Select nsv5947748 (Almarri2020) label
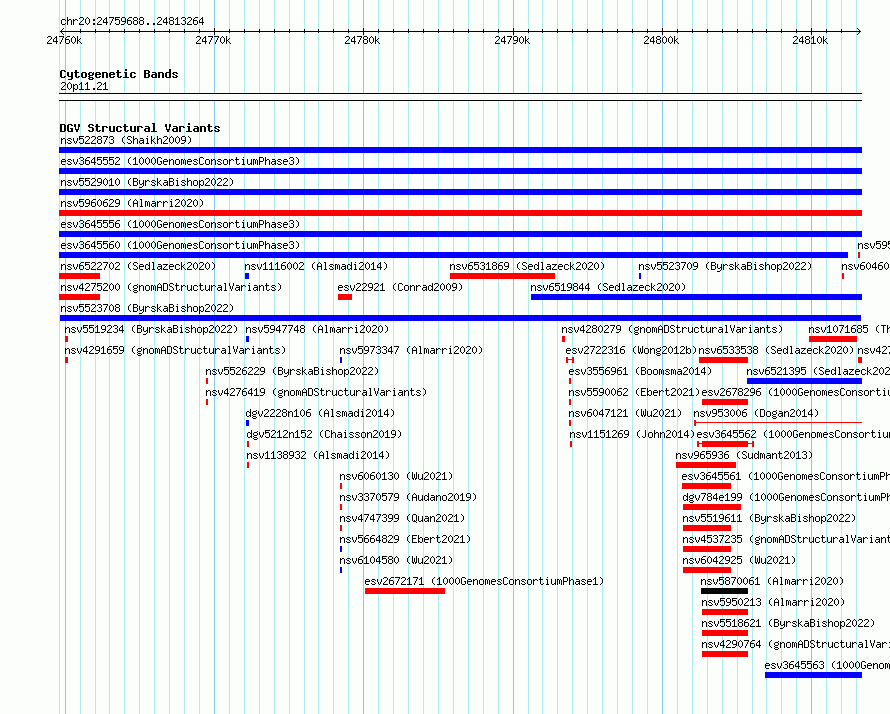890x714 pixels. click(x=317, y=329)
